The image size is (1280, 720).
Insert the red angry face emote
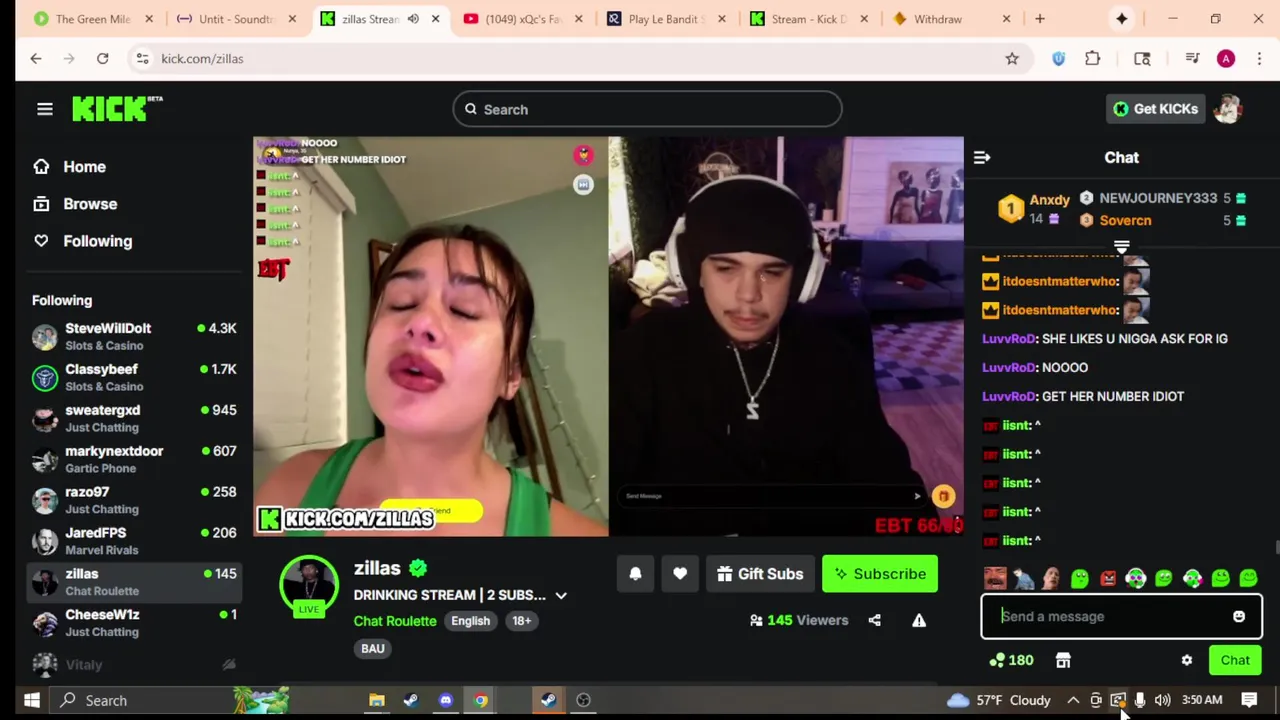(1108, 578)
